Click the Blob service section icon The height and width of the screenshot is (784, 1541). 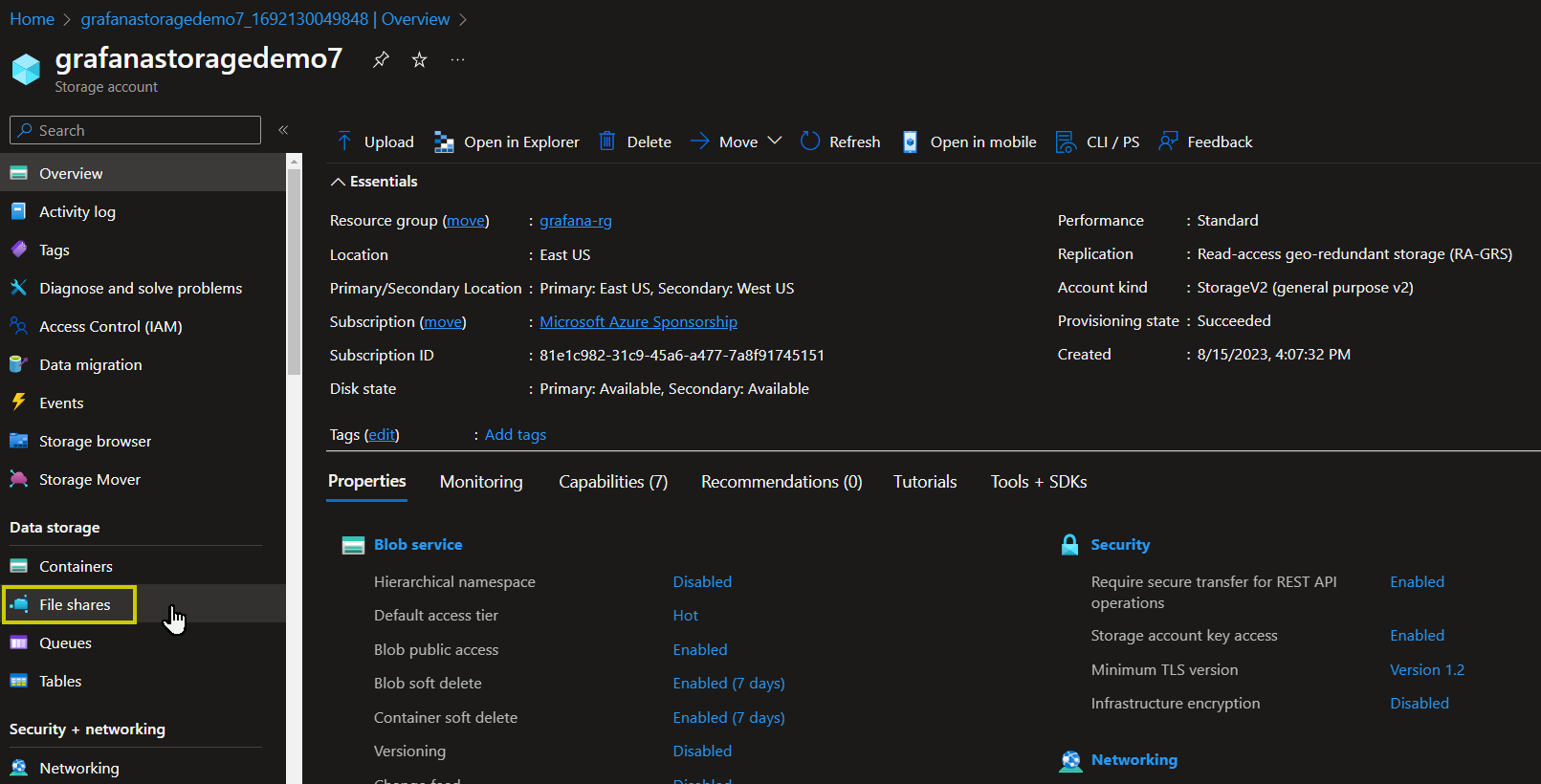(353, 545)
